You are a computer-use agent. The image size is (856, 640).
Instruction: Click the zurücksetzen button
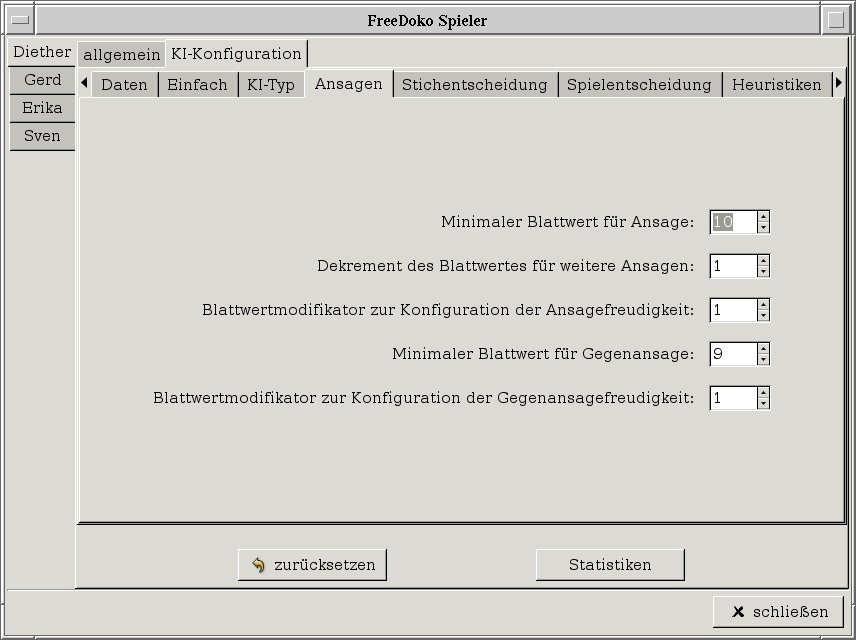pos(312,565)
